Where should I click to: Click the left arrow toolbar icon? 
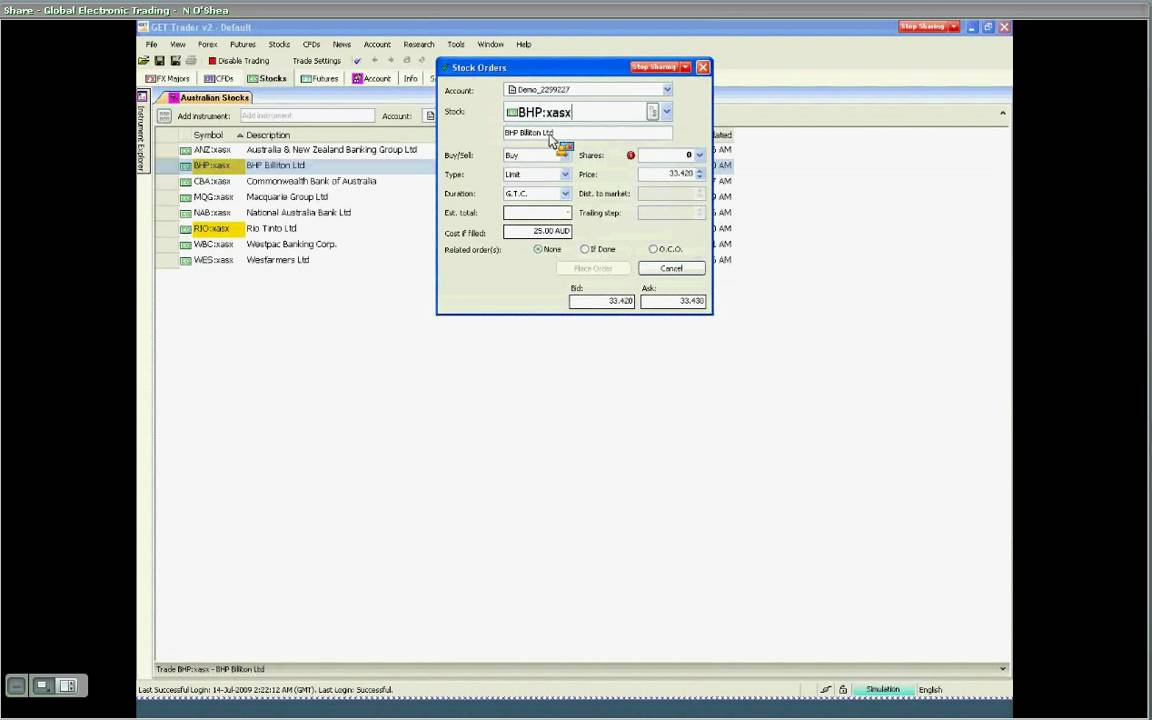(x=375, y=60)
